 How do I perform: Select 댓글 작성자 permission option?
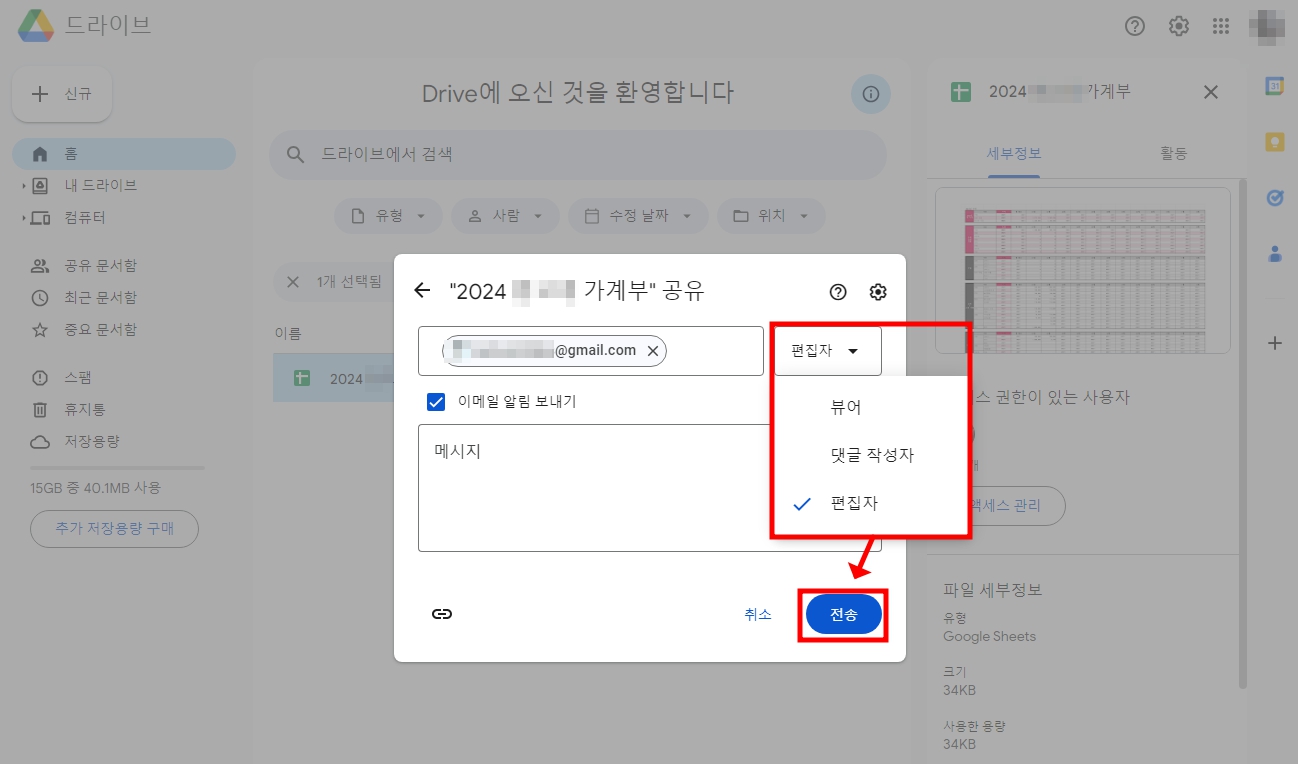(869, 455)
